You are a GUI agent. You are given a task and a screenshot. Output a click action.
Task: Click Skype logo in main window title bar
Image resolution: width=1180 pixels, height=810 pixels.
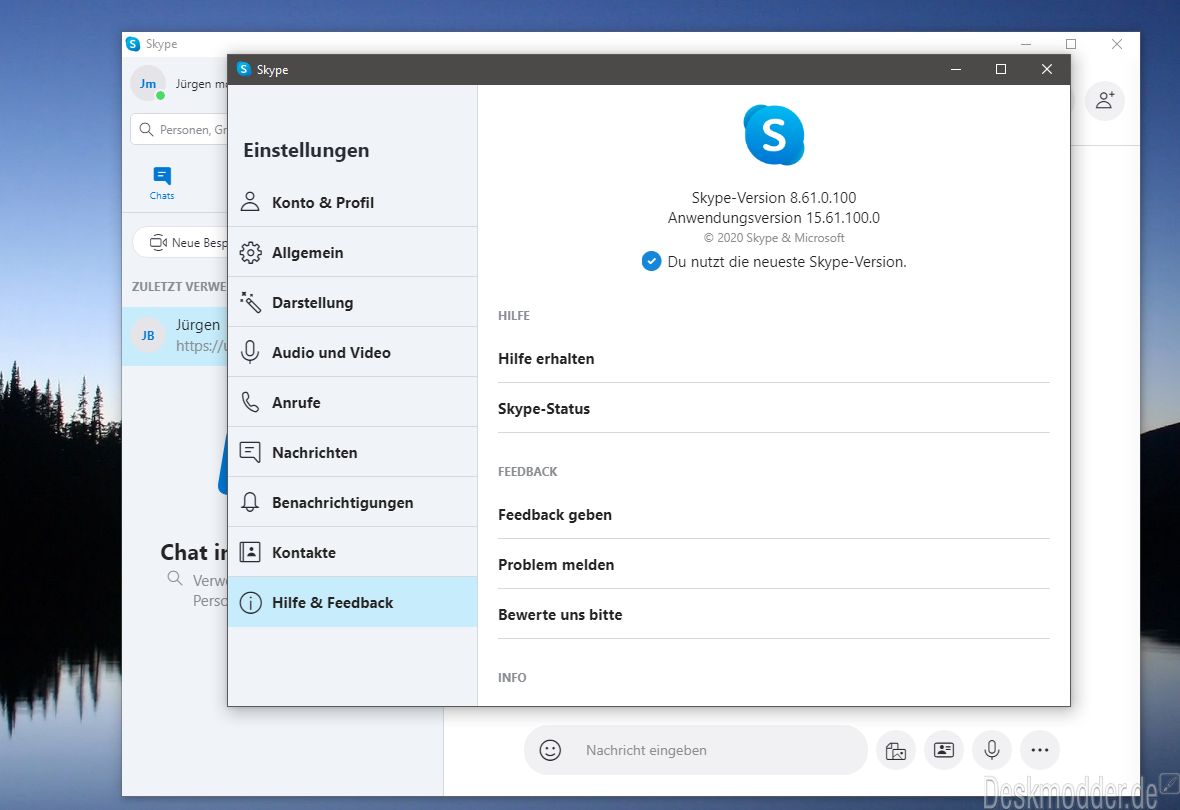point(133,44)
